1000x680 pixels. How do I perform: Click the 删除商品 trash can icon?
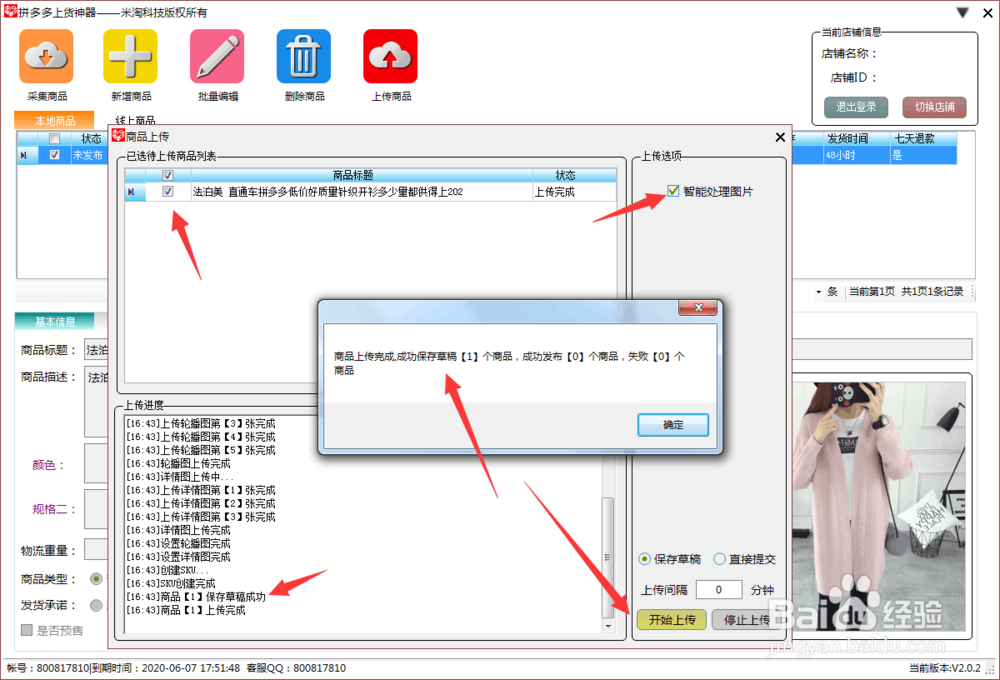click(x=304, y=56)
